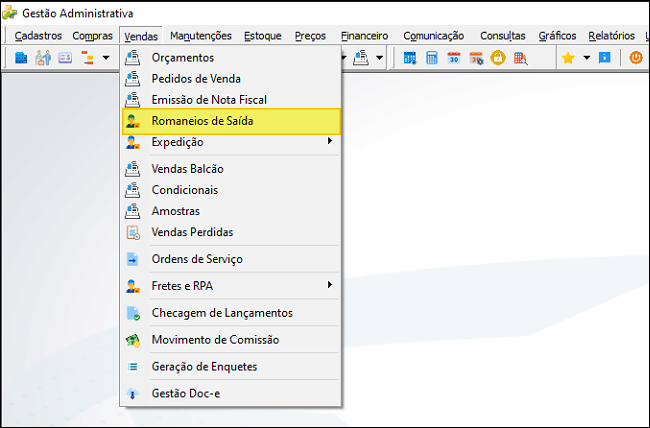This screenshot has height=428, width=650.
Task: Click the blue info square icon
Action: (605, 58)
